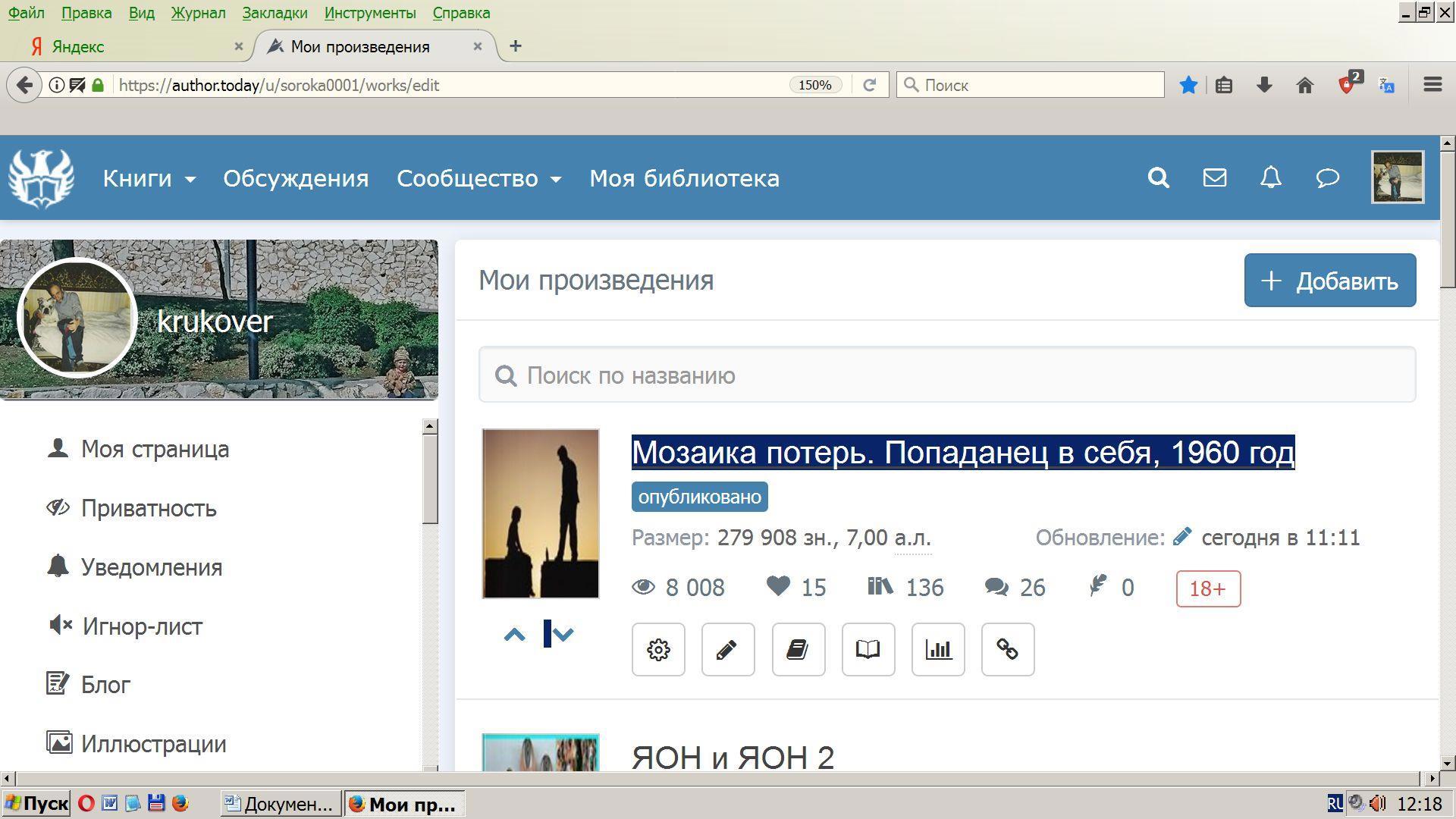Open the Закладки menu bar item
The width and height of the screenshot is (1456, 819).
coord(275,13)
